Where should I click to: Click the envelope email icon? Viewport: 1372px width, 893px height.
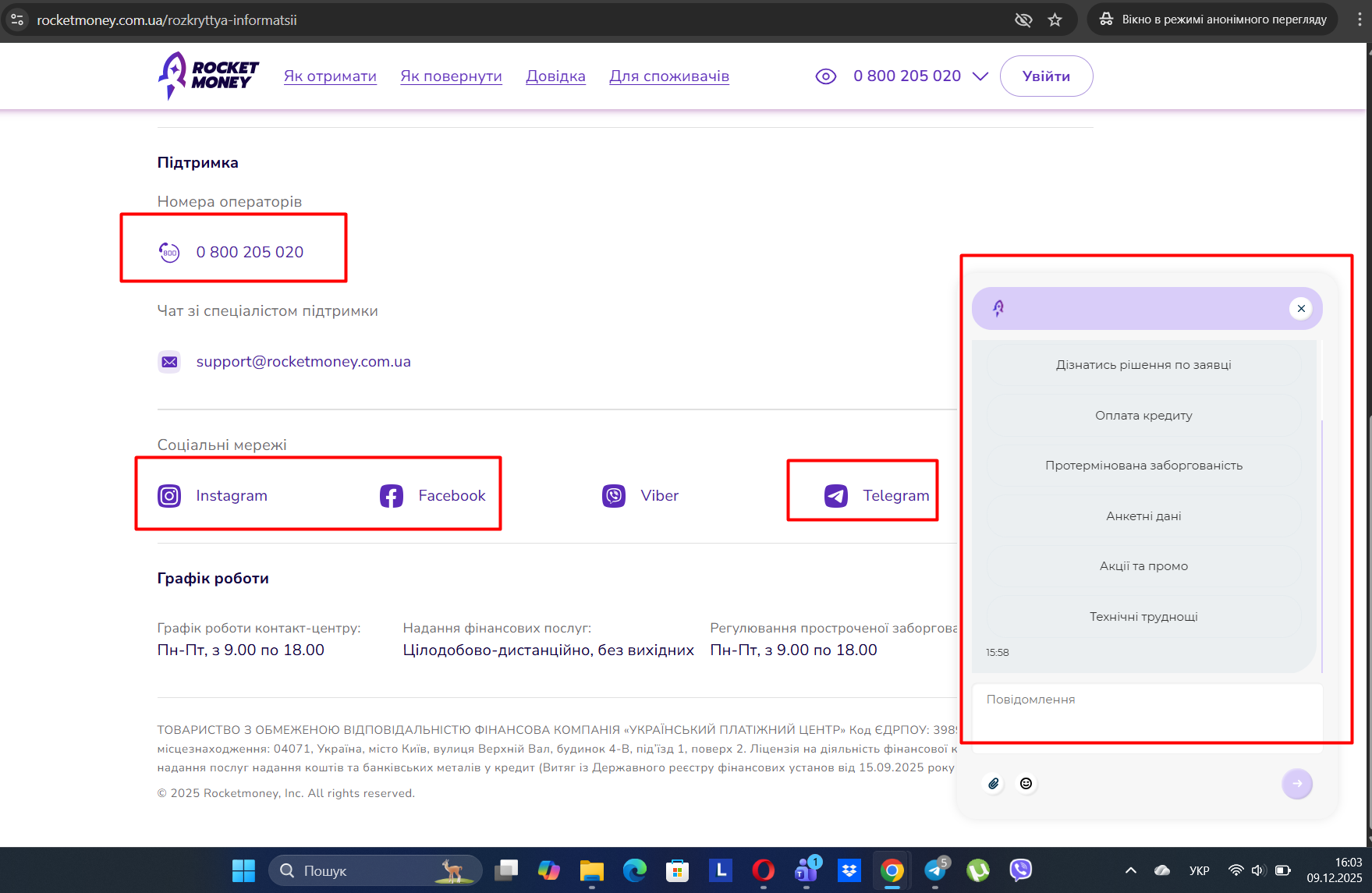point(169,362)
